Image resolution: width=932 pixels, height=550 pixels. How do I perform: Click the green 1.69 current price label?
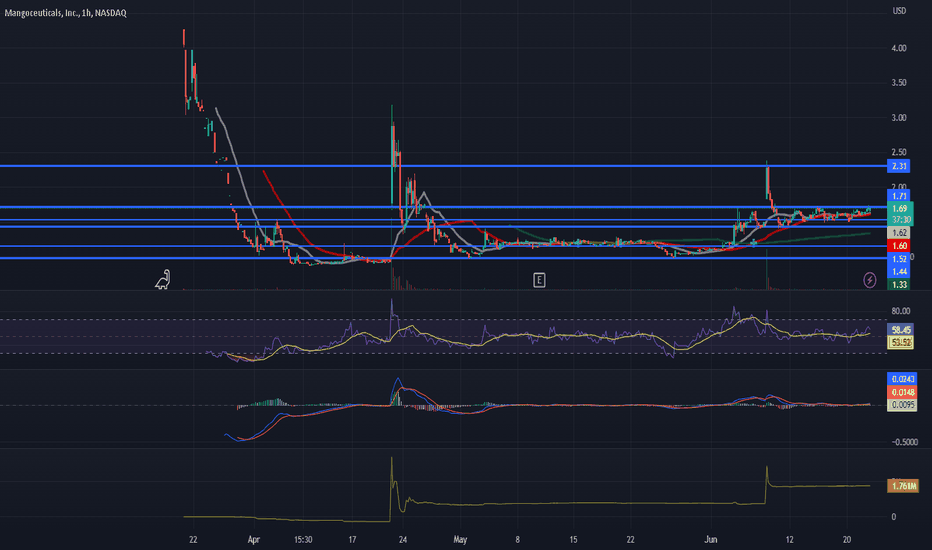[x=900, y=209]
